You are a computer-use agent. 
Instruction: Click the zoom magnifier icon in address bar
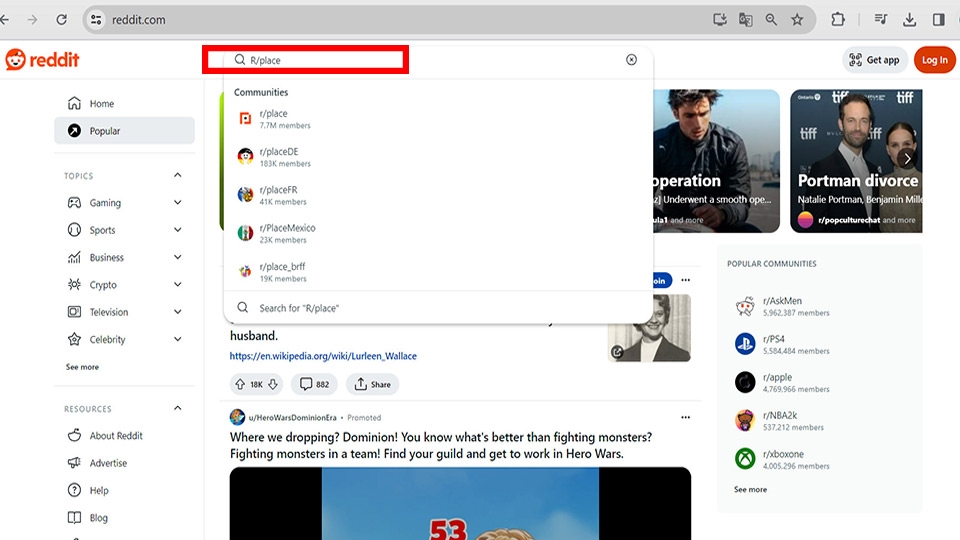[771, 20]
